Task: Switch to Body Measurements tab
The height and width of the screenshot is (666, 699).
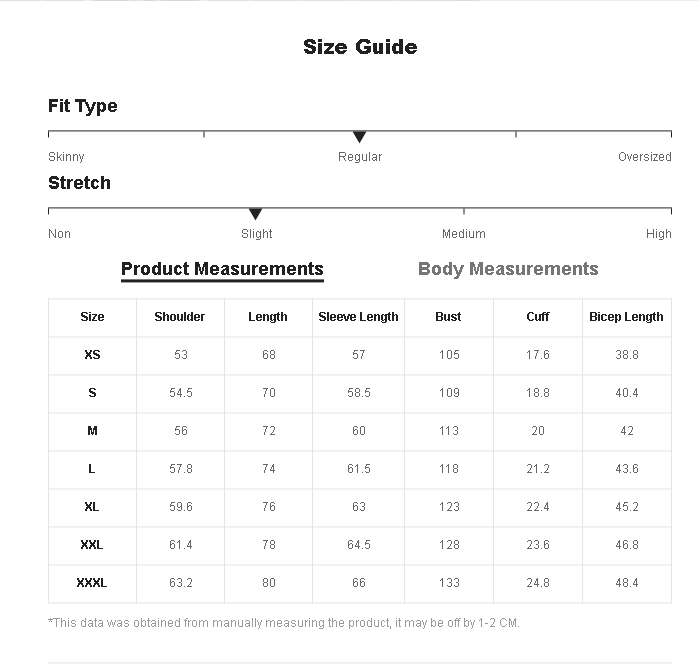Action: coord(508,269)
